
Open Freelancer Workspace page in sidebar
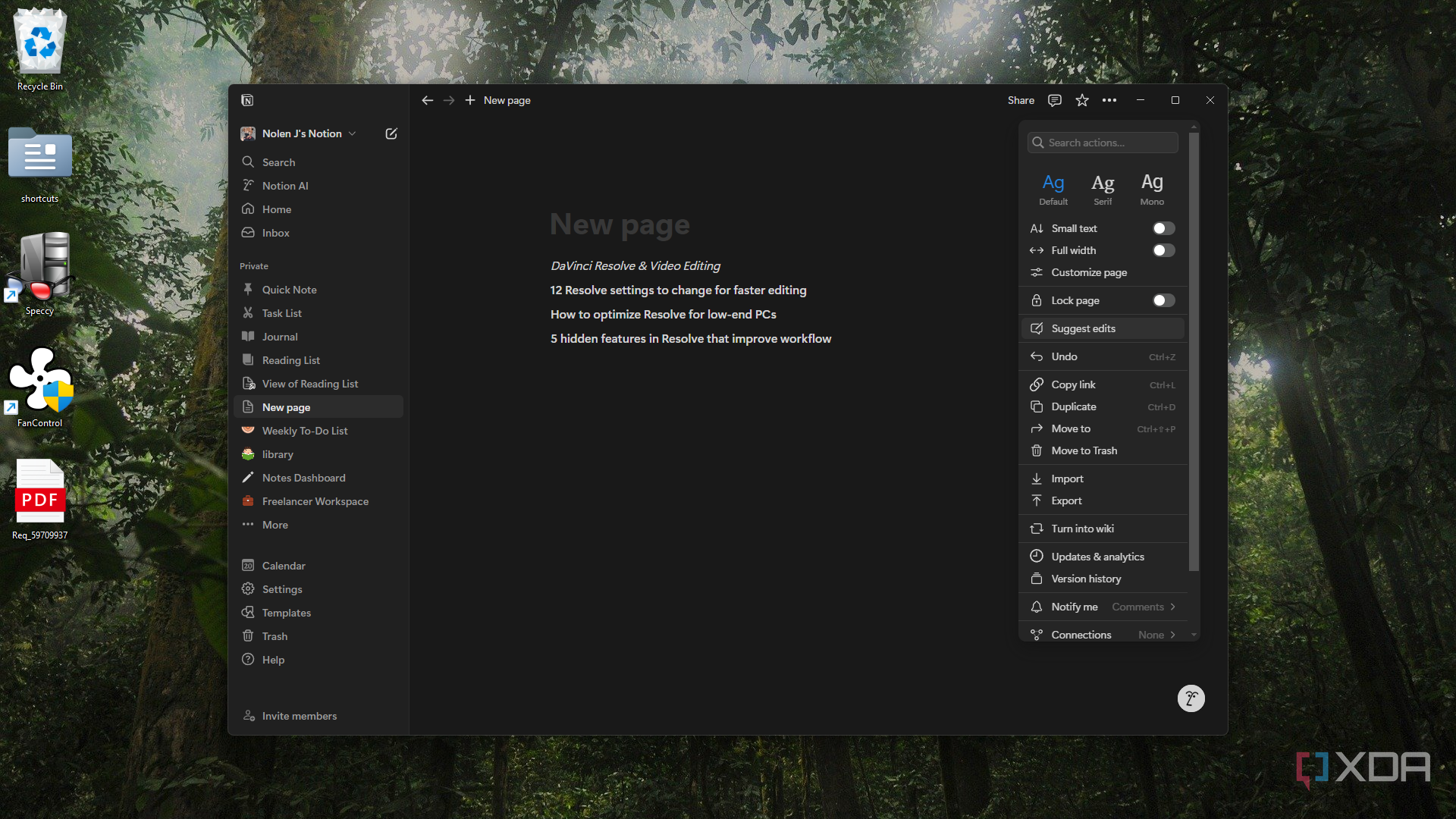coord(318,501)
